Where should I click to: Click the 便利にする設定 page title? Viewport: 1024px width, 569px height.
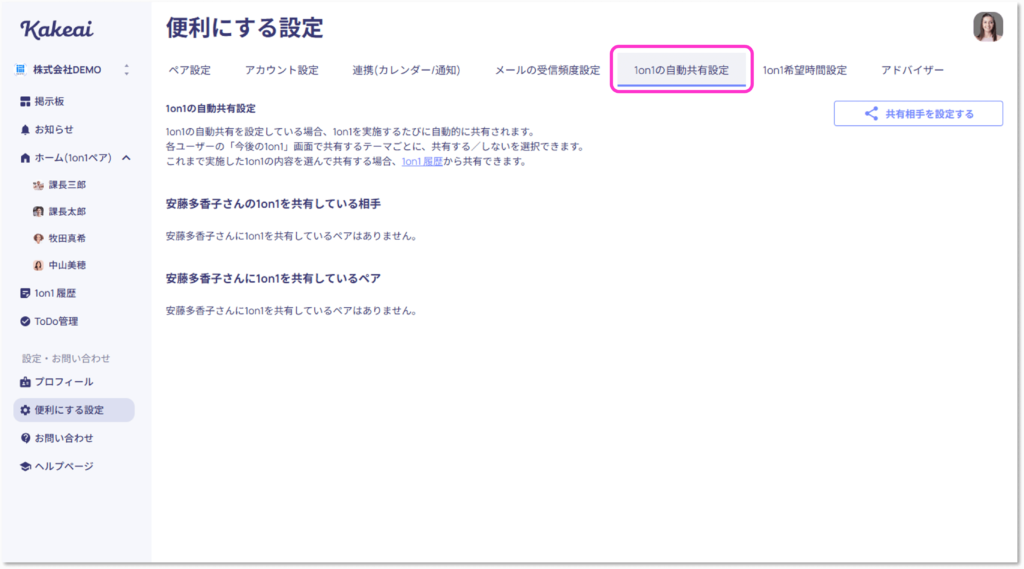[244, 28]
